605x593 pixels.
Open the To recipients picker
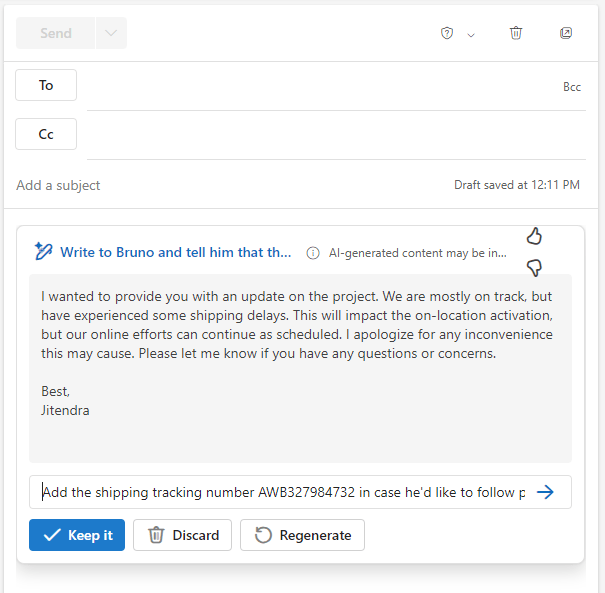[x=46, y=85]
